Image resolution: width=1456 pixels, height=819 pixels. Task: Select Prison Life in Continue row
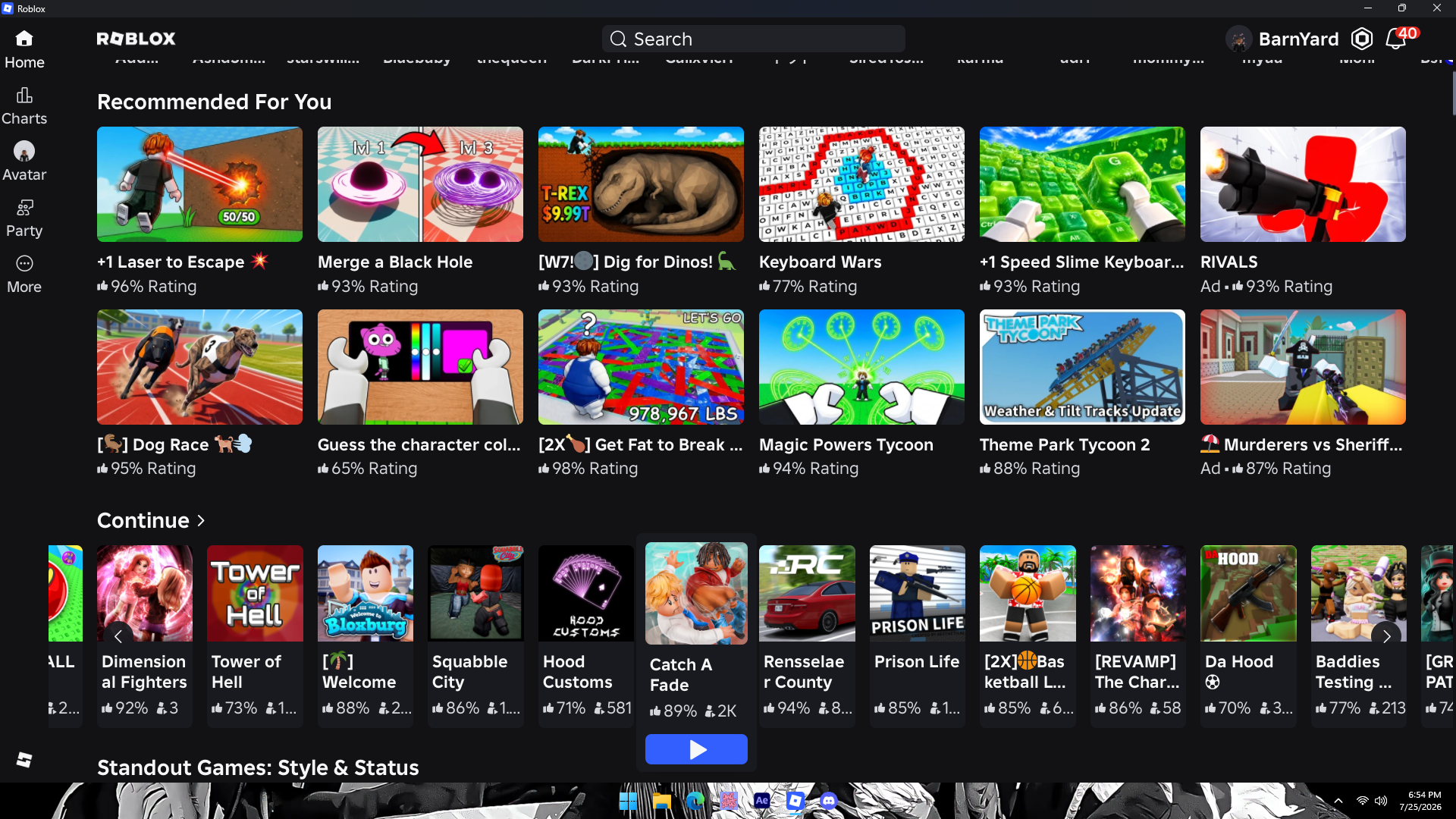(x=918, y=635)
